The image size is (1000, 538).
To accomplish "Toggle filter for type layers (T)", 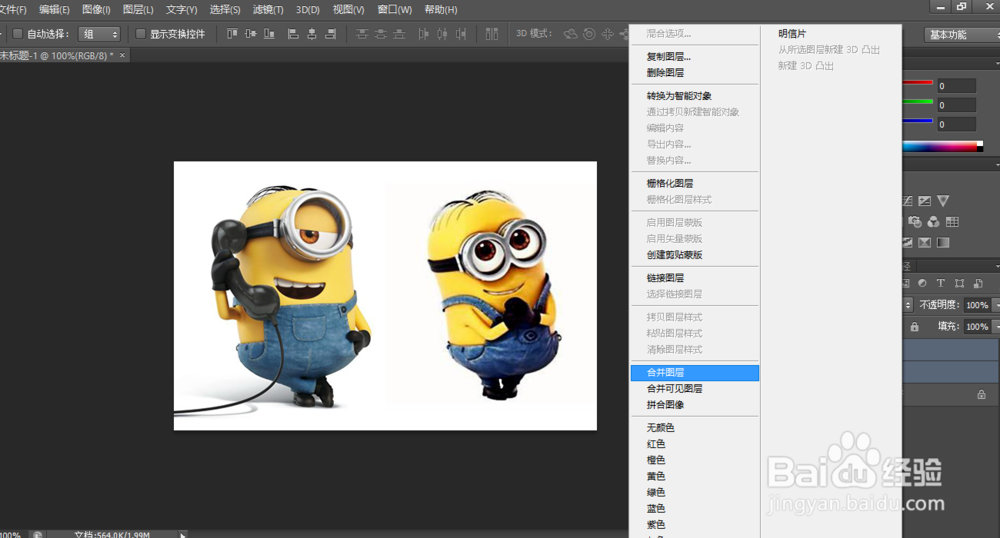I will point(941,283).
